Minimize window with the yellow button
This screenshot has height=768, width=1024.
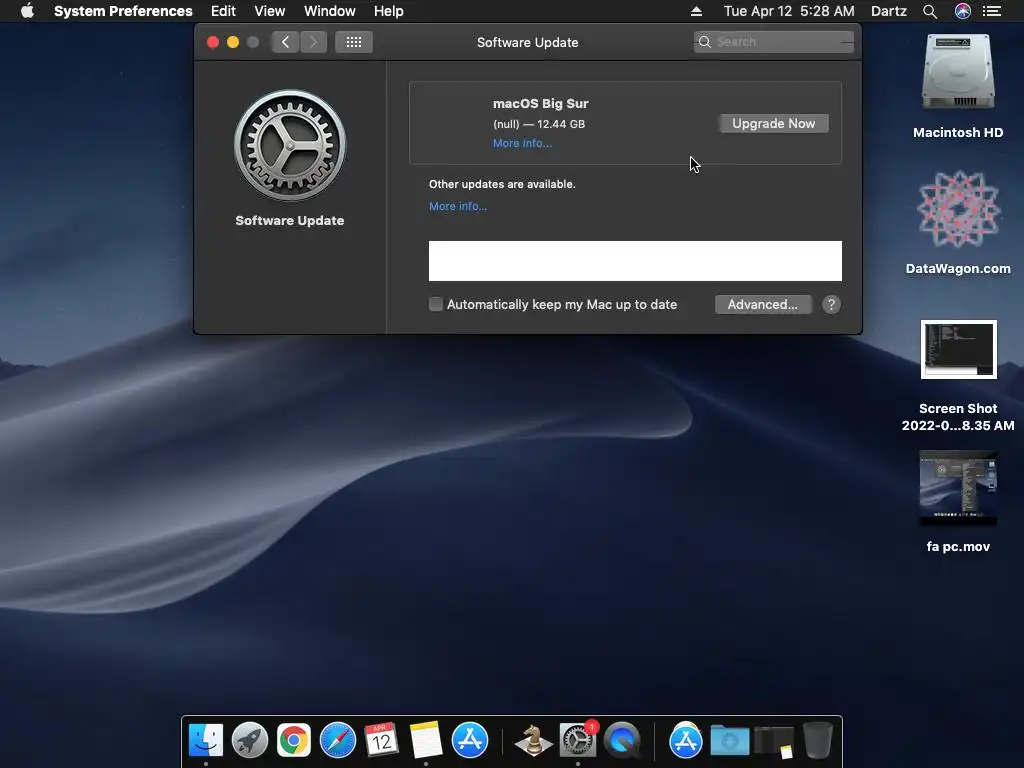click(233, 42)
